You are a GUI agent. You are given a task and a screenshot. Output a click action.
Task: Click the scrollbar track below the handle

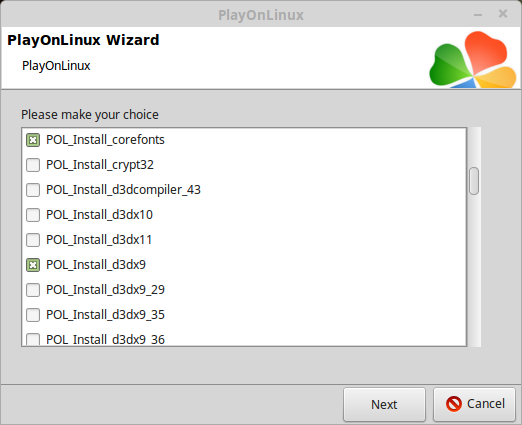click(x=474, y=270)
